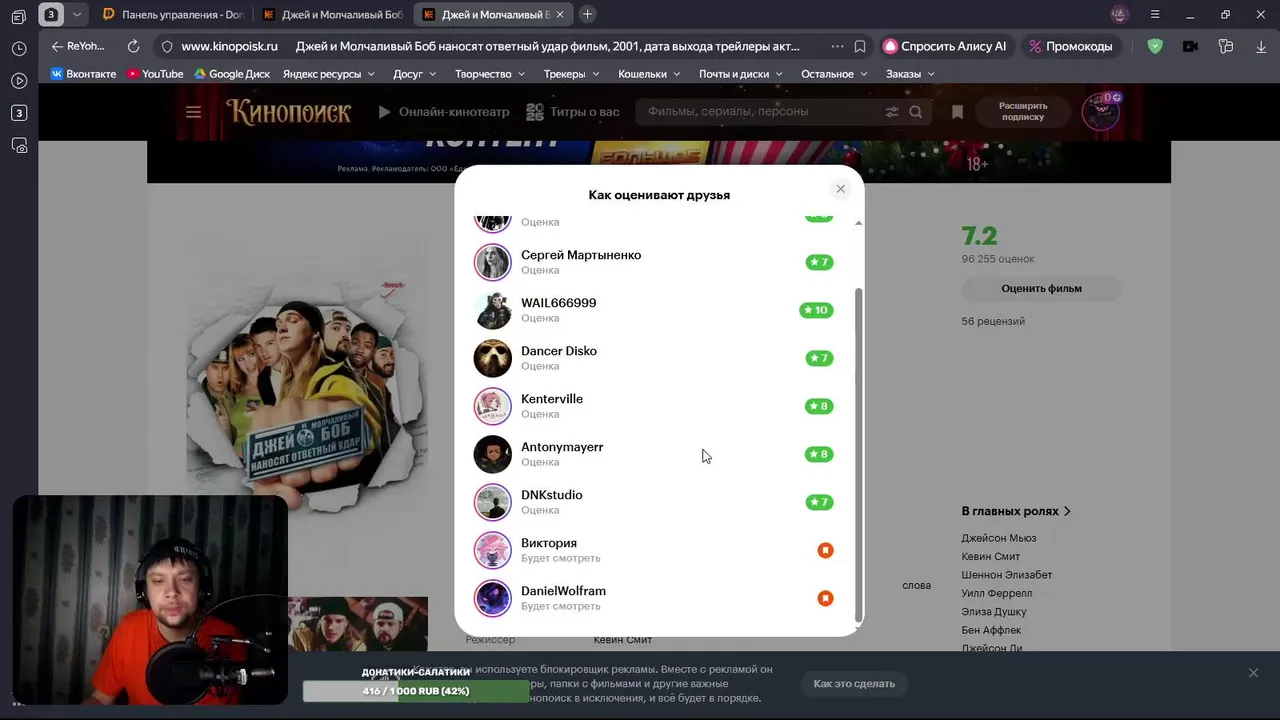Expand Трекеры bookmarks folder

click(572, 74)
